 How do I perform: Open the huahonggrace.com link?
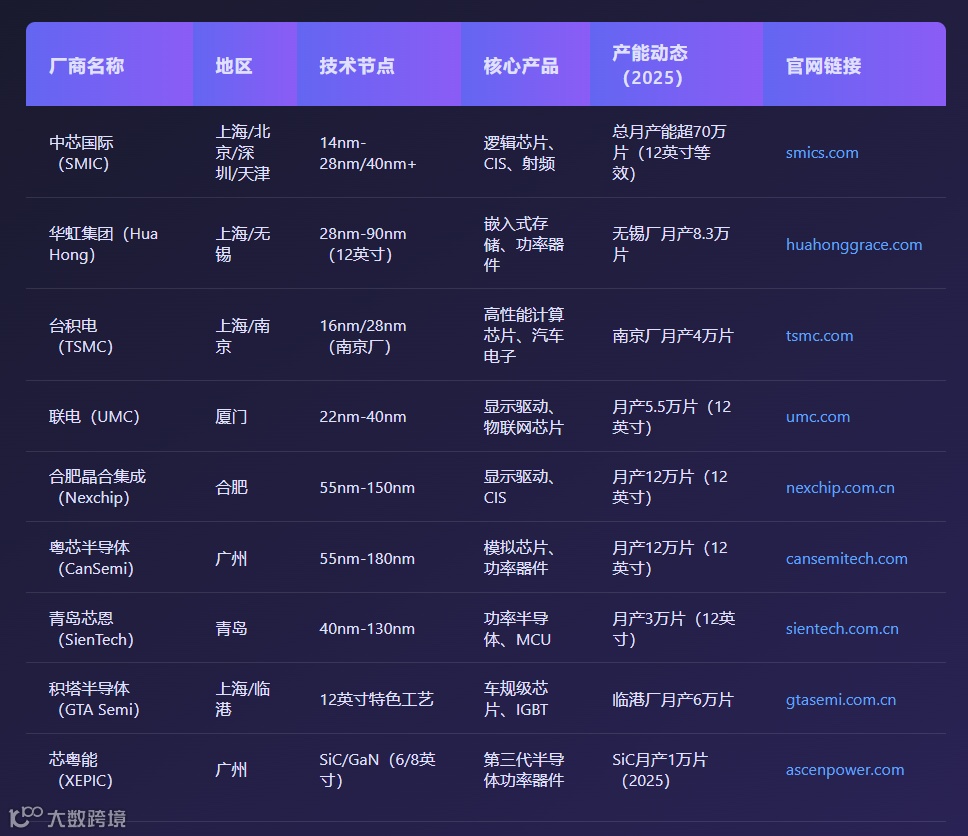click(854, 245)
